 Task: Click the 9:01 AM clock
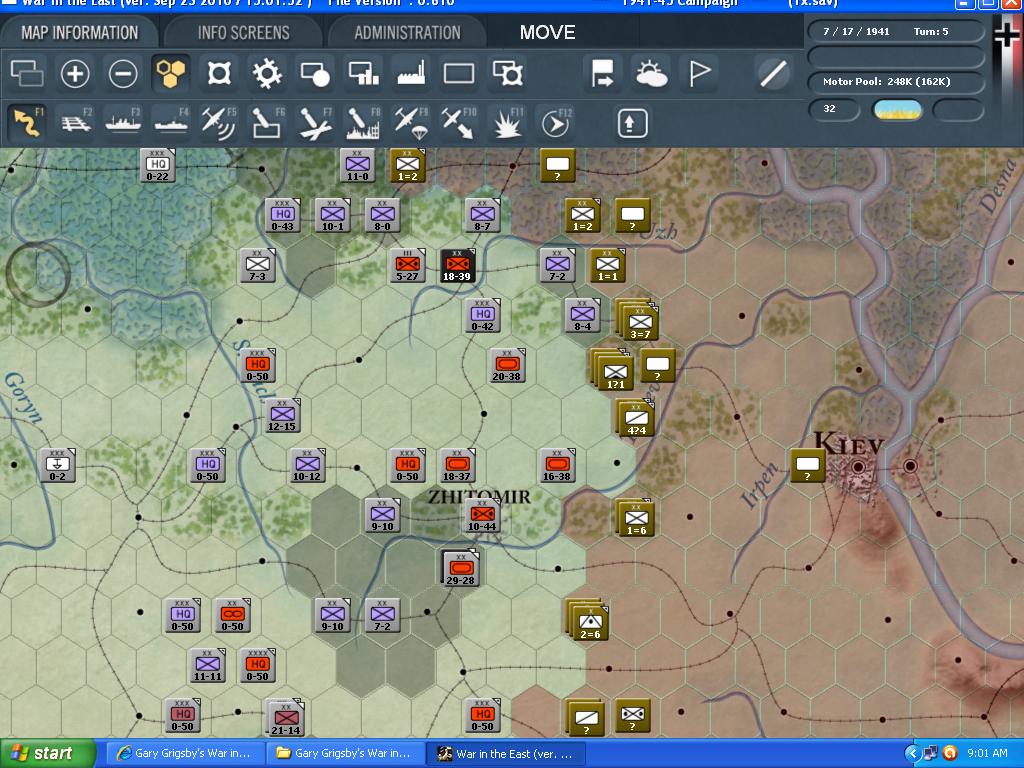(x=987, y=753)
